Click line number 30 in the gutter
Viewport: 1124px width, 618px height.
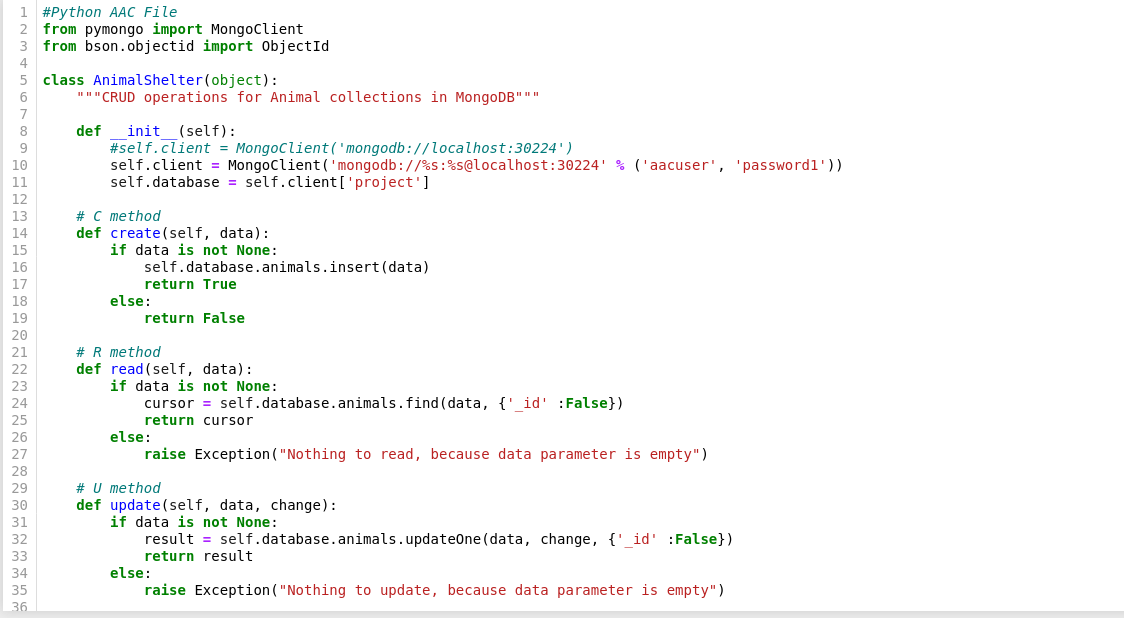pos(19,505)
